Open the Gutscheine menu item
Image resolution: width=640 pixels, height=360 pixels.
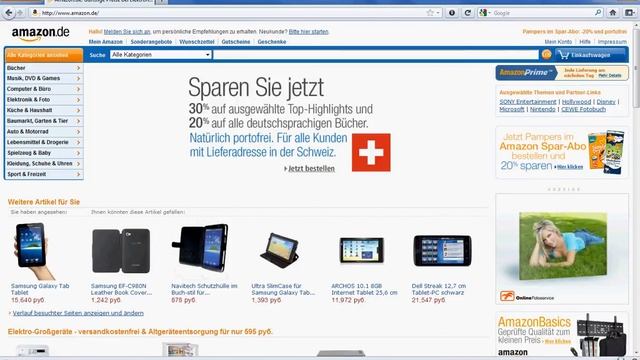pyautogui.click(x=236, y=42)
